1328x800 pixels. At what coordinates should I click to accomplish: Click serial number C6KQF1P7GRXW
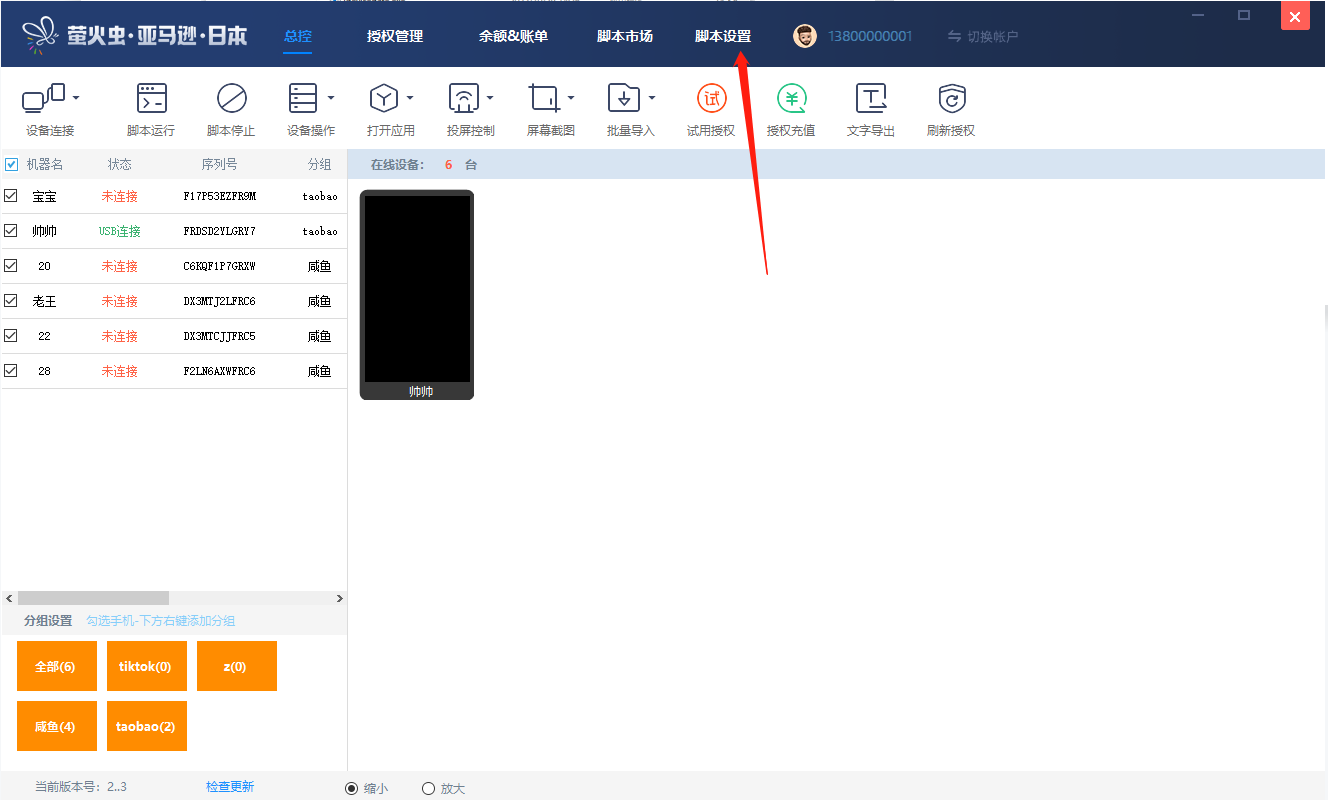click(220, 266)
